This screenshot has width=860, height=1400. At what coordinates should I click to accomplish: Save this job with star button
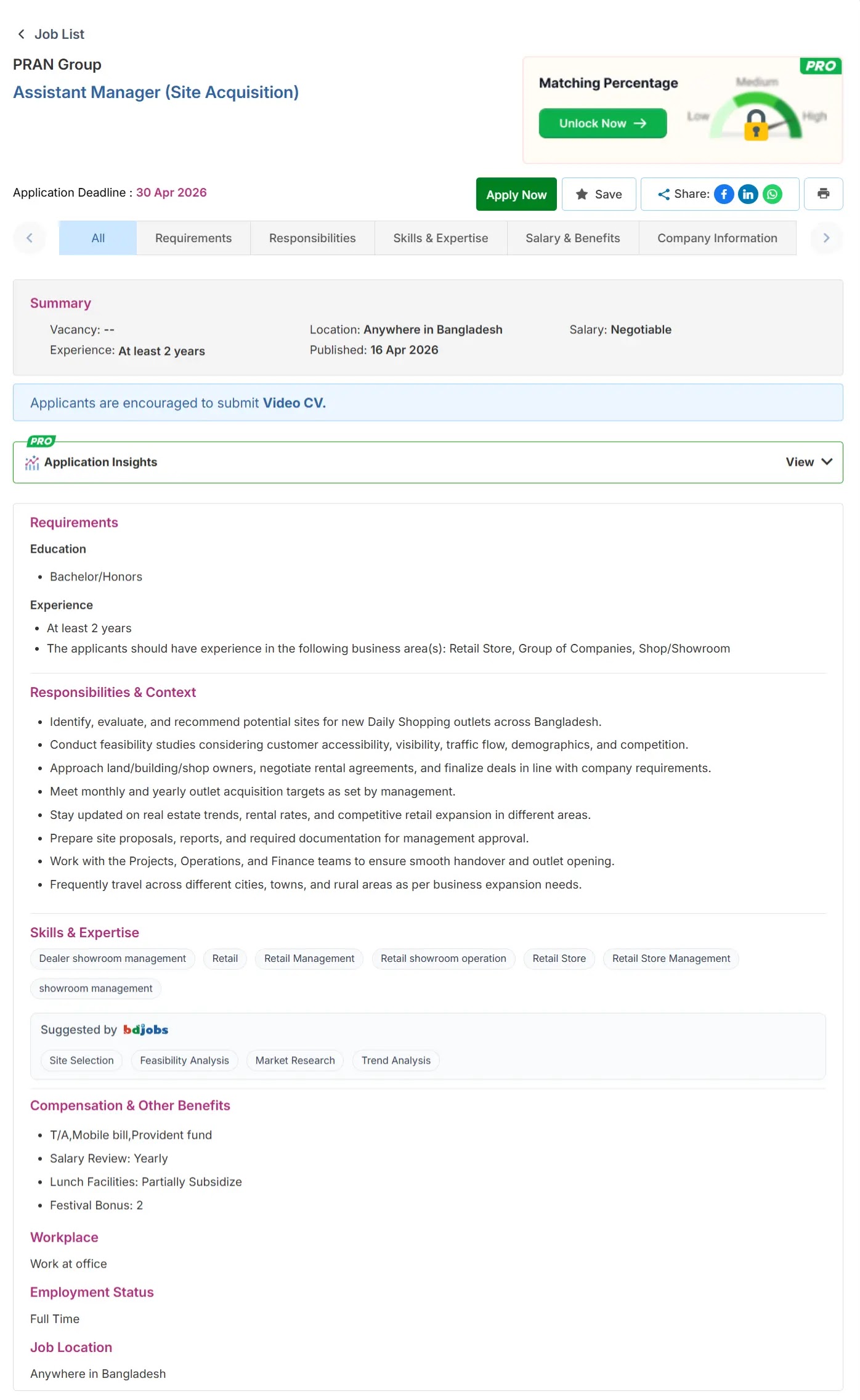598,194
